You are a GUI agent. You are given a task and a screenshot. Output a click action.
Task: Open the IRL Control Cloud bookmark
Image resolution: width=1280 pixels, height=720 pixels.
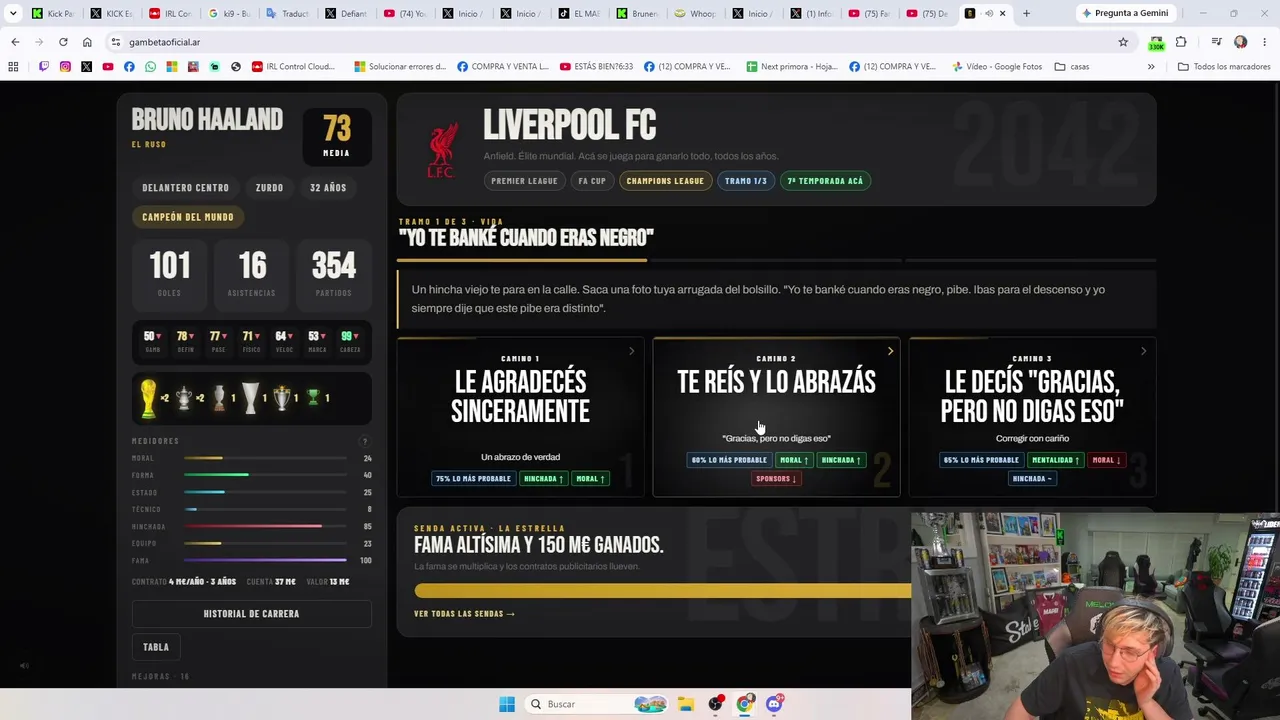[x=294, y=67]
